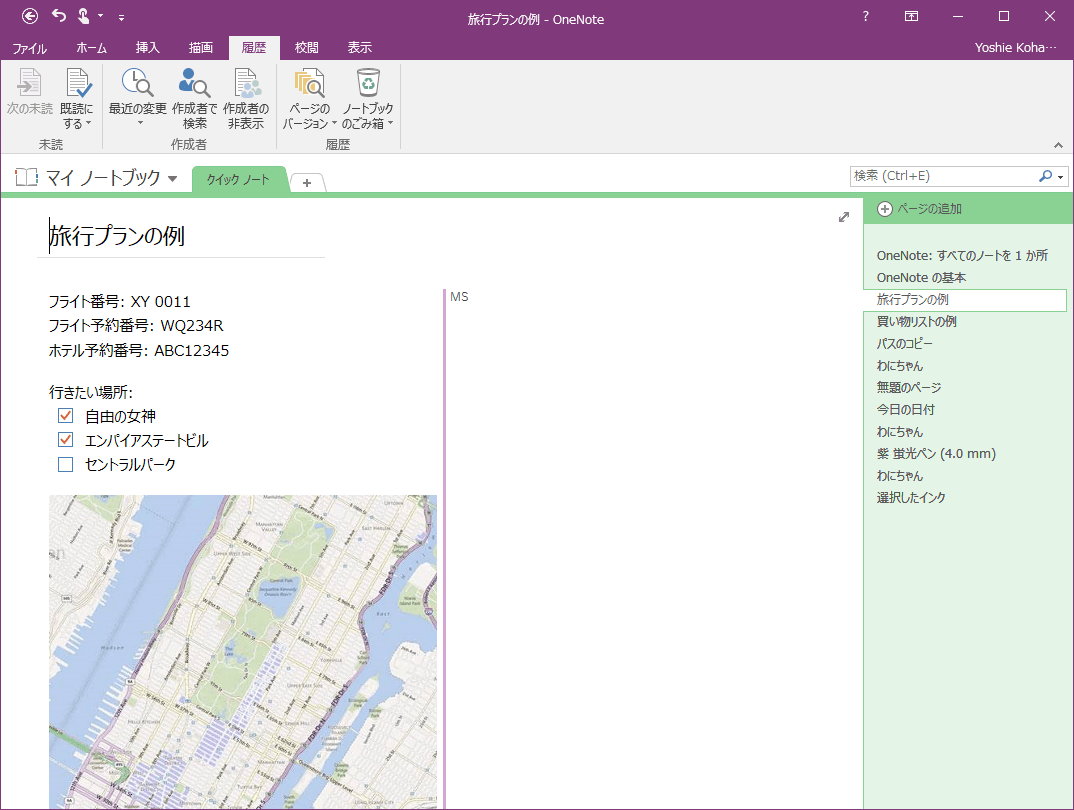Screen dimensions: 1074x810
Task: Click the Back arrow in title bar
Action: click(x=30, y=16)
